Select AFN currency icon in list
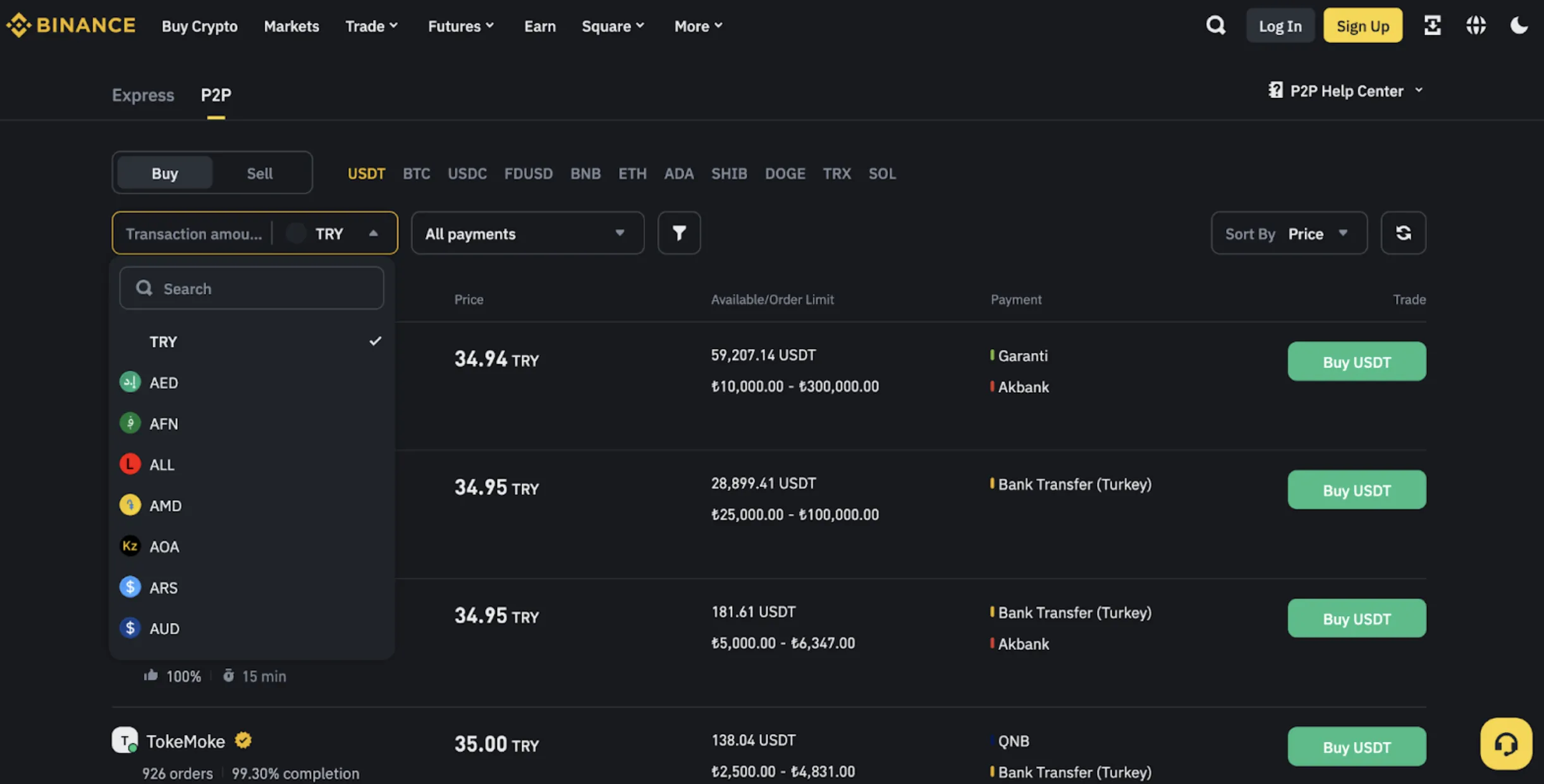Screen dimensions: 1544x784 click(x=130, y=423)
